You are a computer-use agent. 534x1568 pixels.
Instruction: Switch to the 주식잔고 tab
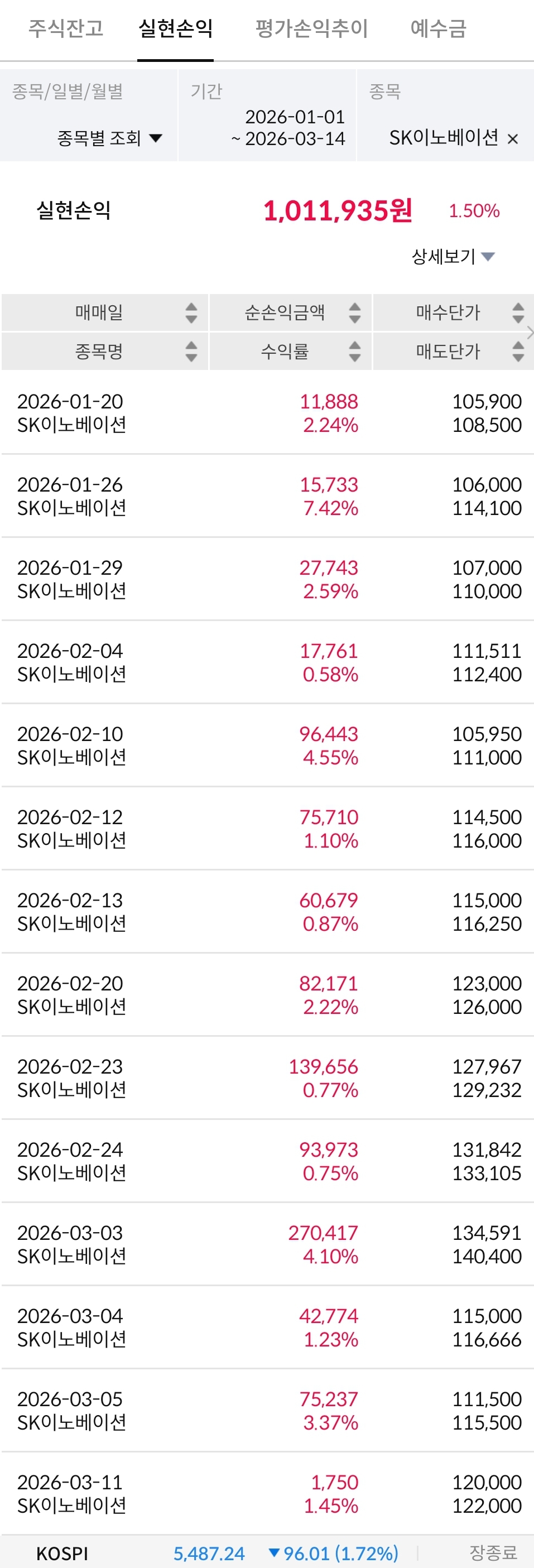pyautogui.click(x=66, y=28)
